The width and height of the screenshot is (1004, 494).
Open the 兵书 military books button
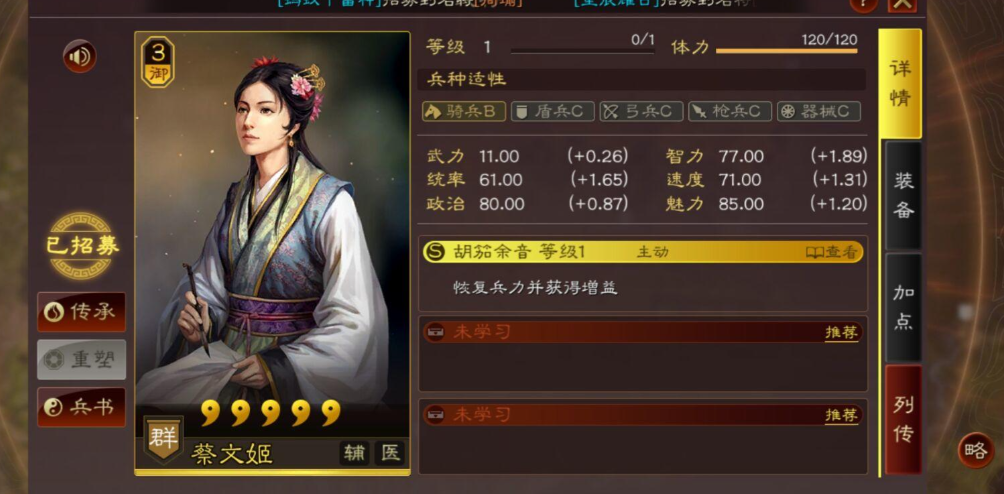pos(81,407)
